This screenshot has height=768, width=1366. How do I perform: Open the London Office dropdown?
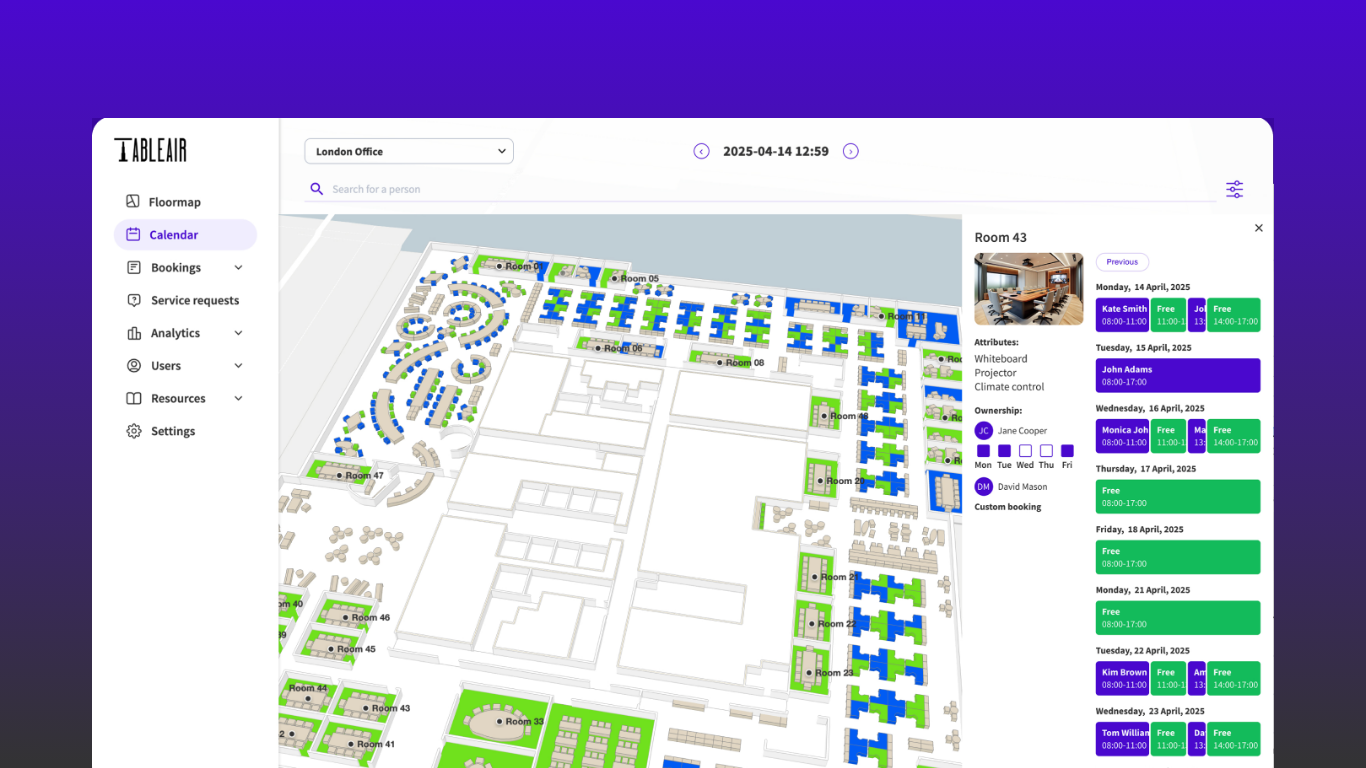pyautogui.click(x=408, y=150)
